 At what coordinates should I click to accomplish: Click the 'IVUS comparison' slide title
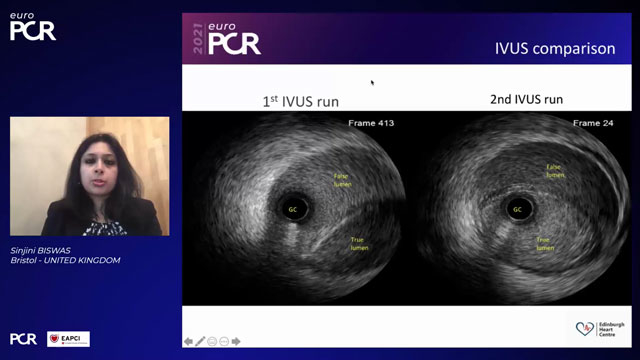[x=555, y=49]
